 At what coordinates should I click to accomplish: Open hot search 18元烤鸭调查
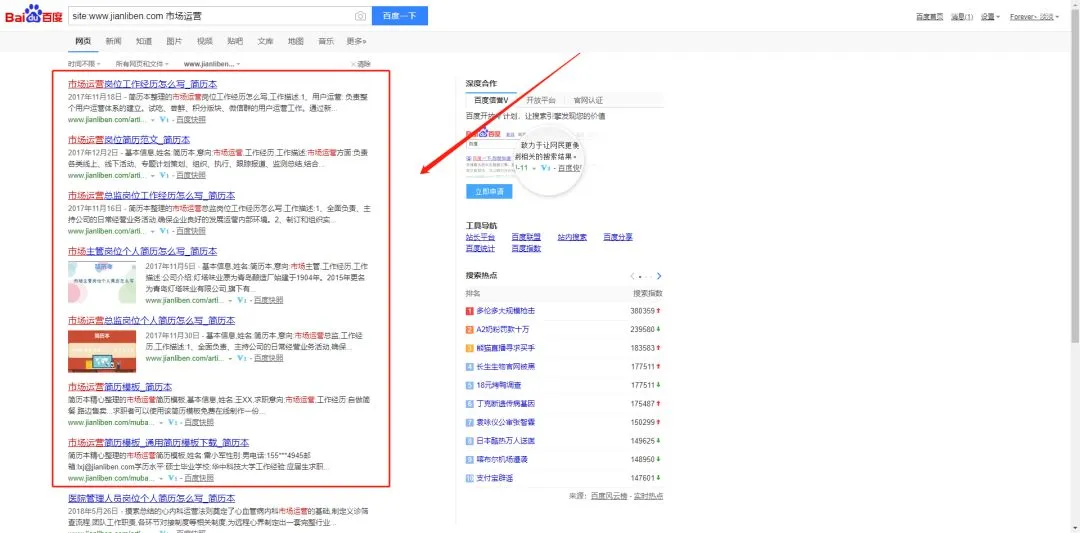click(499, 385)
